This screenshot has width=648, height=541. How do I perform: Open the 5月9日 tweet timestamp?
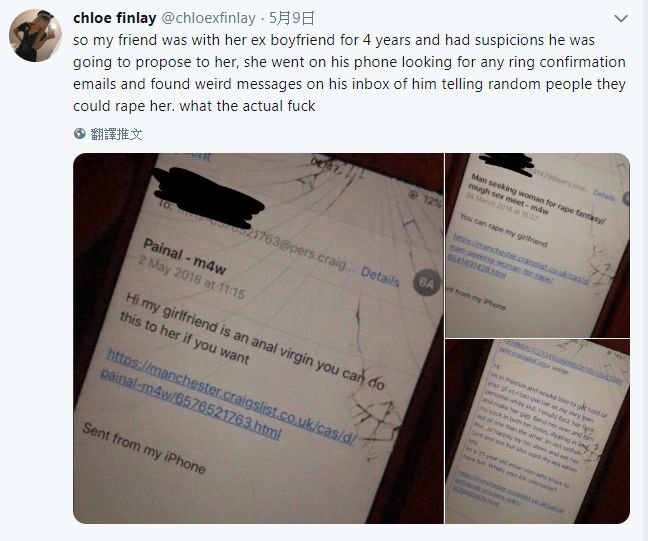click(294, 18)
